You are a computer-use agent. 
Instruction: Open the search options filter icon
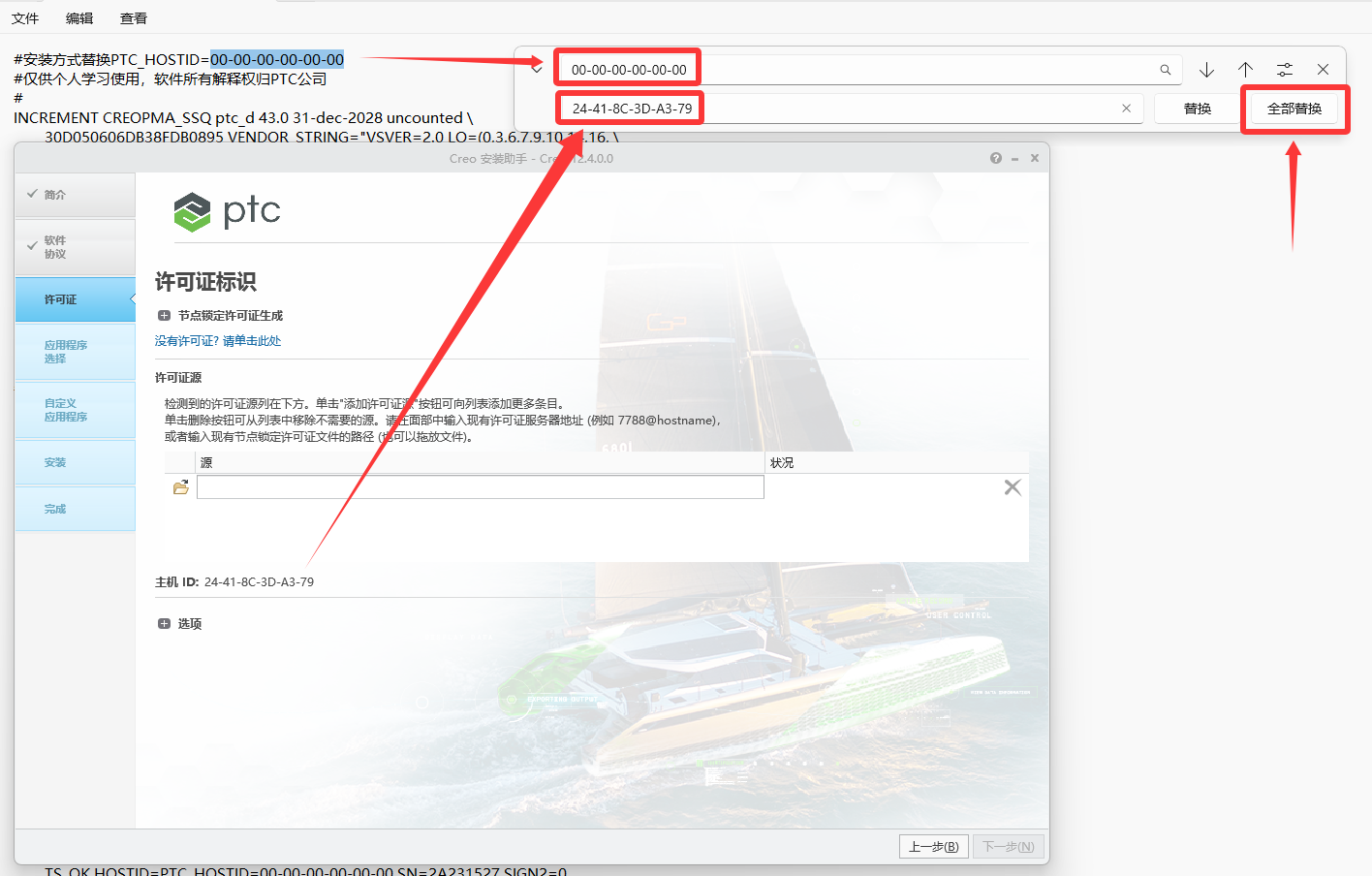click(1284, 69)
